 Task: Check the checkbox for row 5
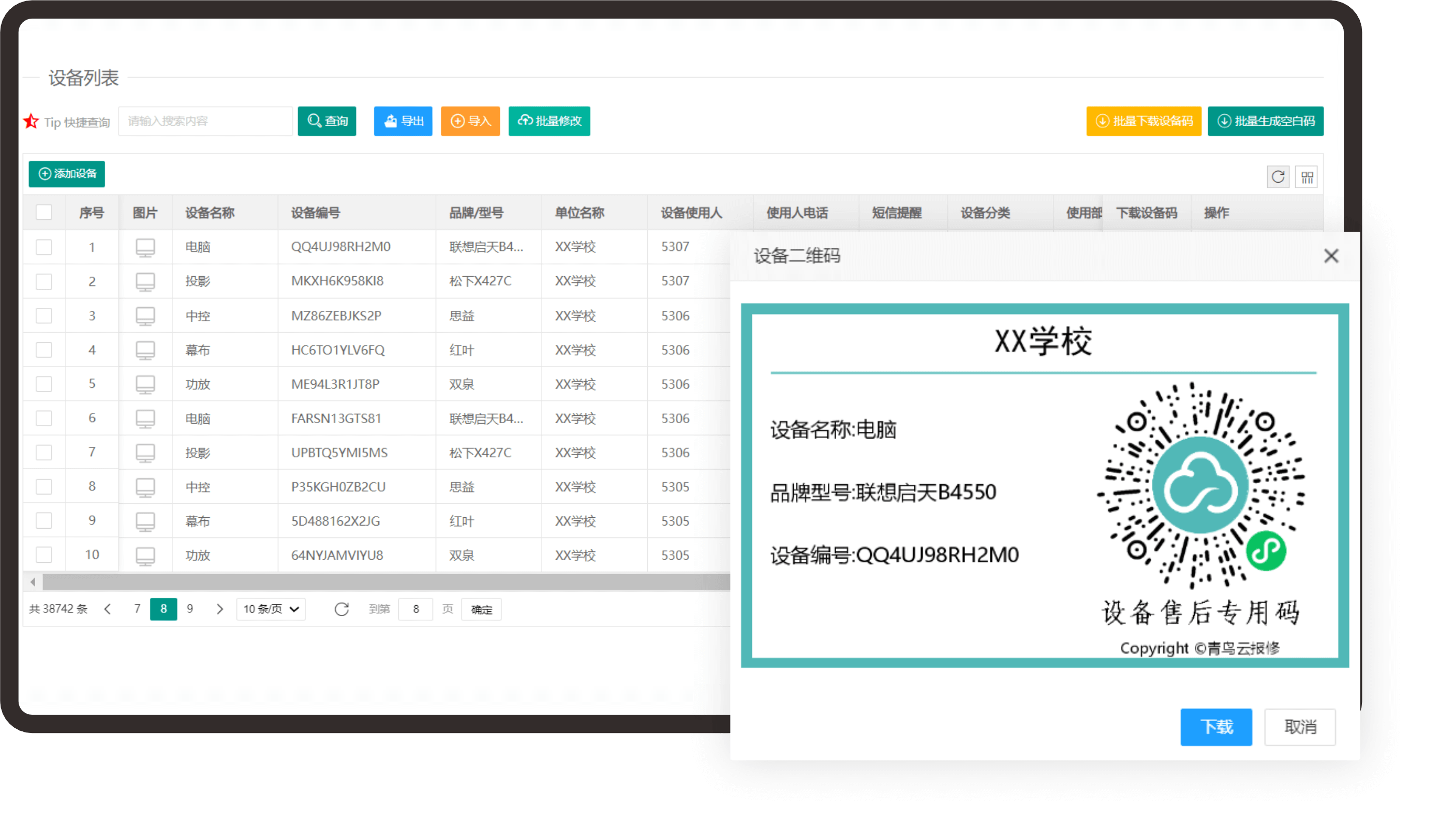(44, 384)
